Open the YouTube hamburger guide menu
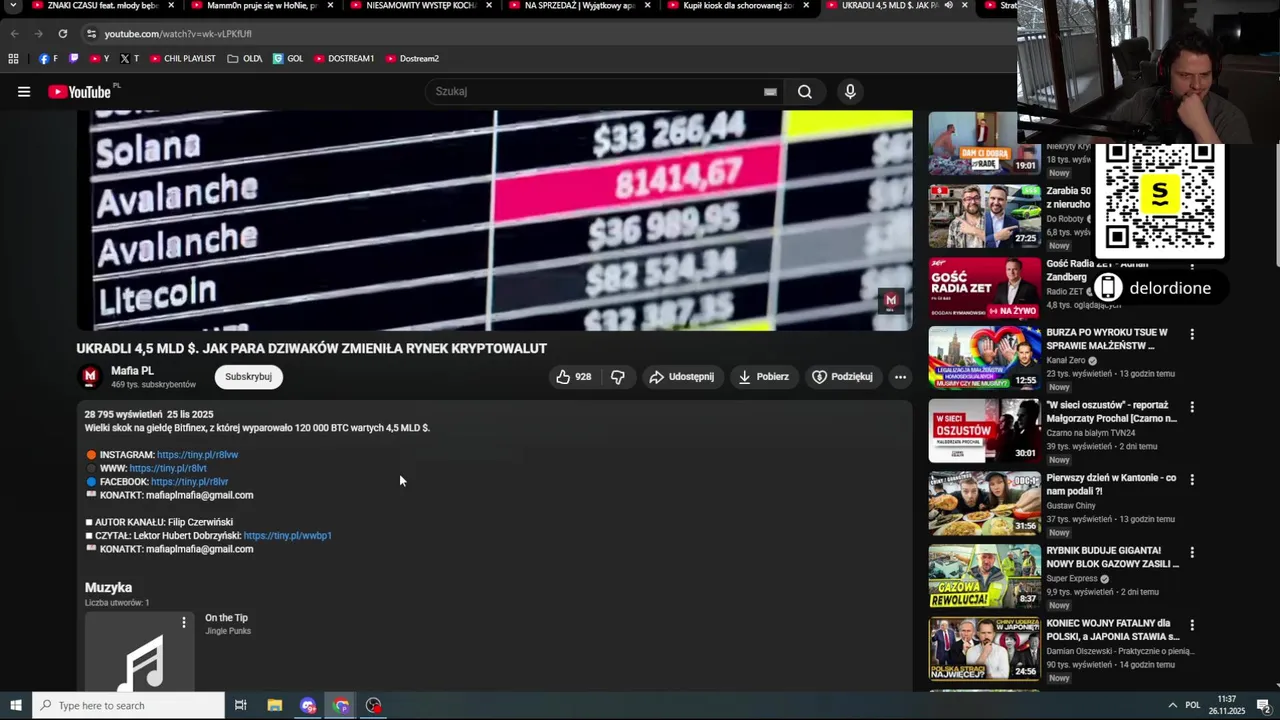1280x720 pixels. point(24,92)
